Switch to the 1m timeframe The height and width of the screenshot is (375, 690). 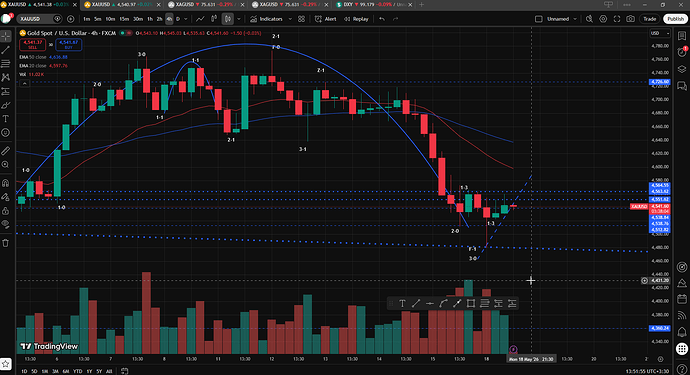tap(87, 19)
